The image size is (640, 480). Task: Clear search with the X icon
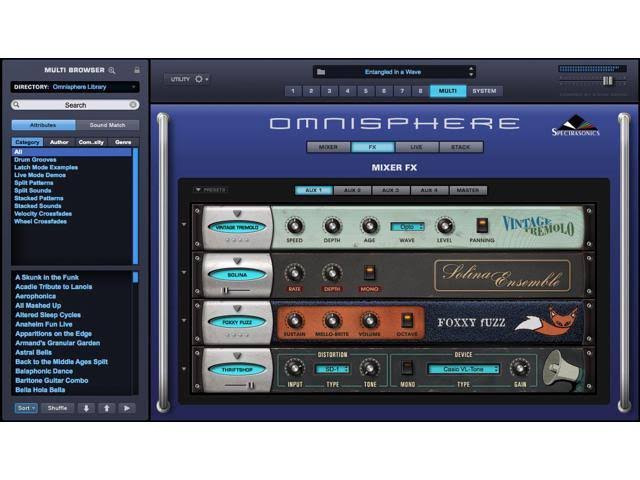tap(133, 105)
